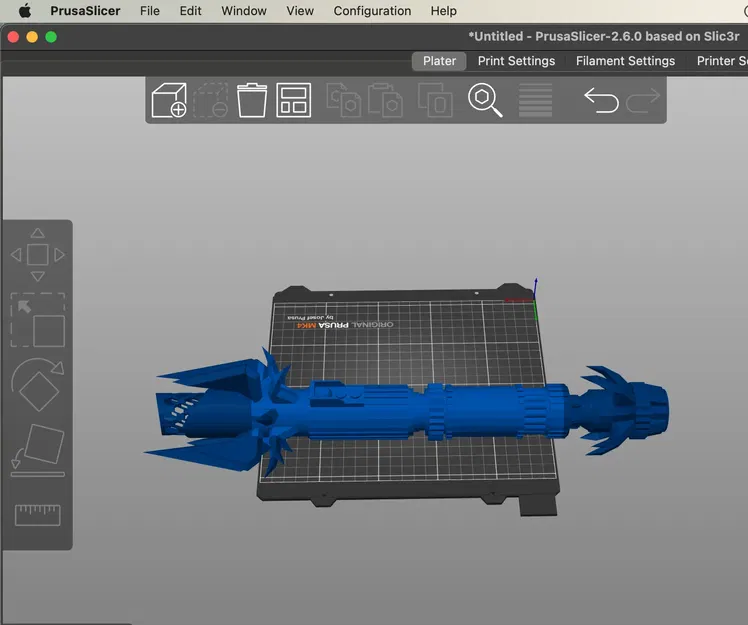
Task: Click the yellow minimize window button
Action: pos(32,37)
